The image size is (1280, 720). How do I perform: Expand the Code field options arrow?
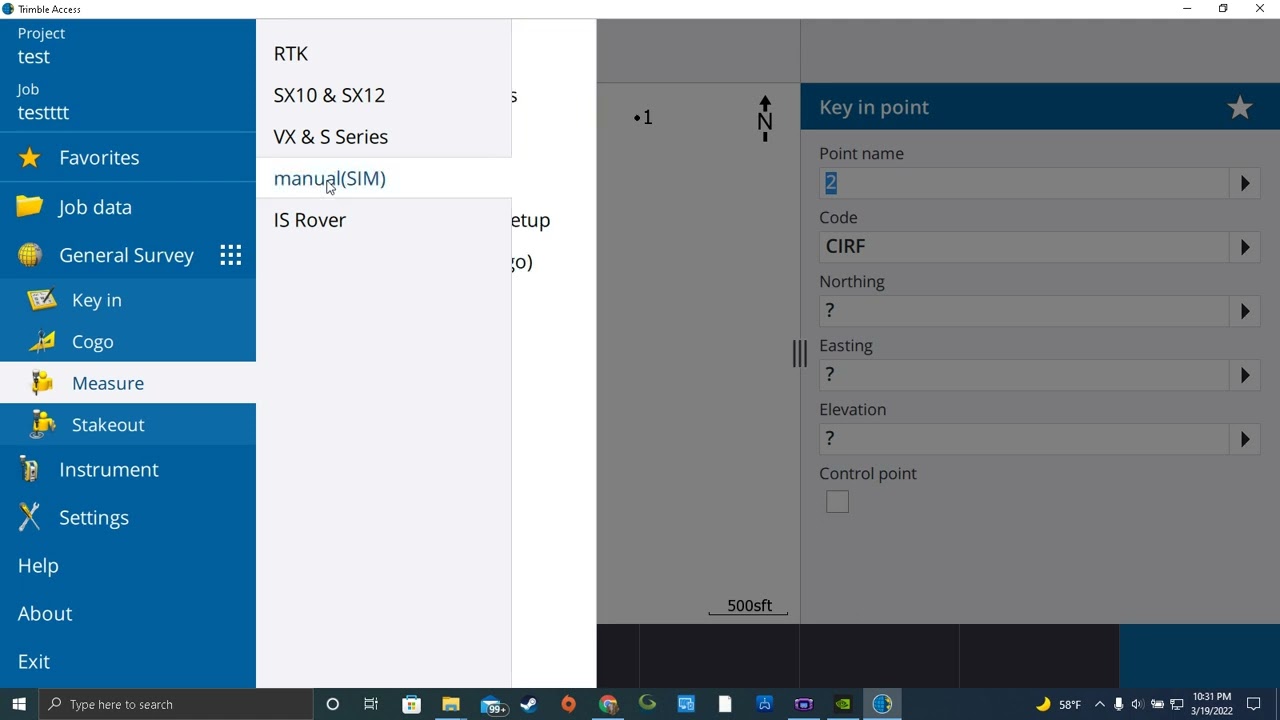[1245, 247]
